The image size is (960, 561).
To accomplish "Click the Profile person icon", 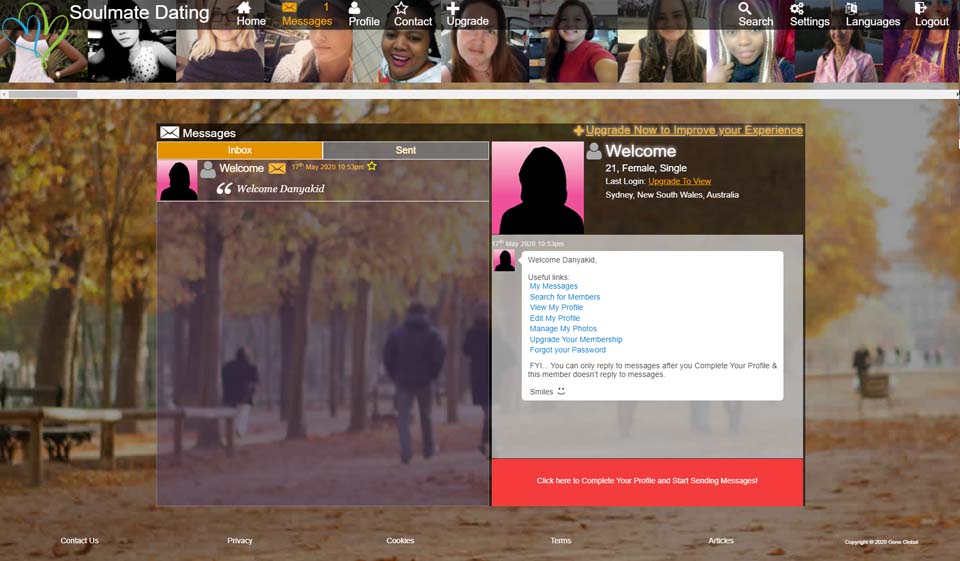I will point(354,8).
